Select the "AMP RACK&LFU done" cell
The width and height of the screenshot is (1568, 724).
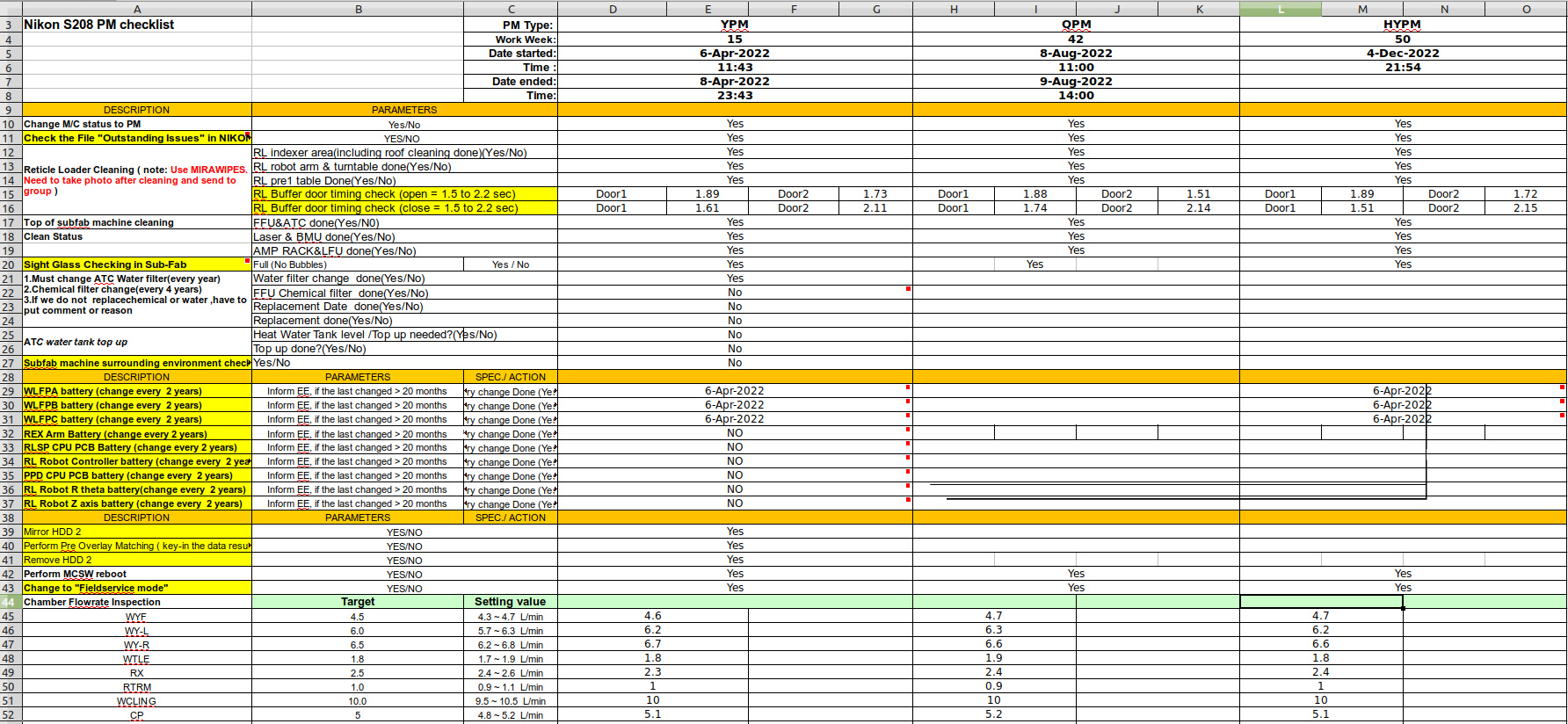404,250
